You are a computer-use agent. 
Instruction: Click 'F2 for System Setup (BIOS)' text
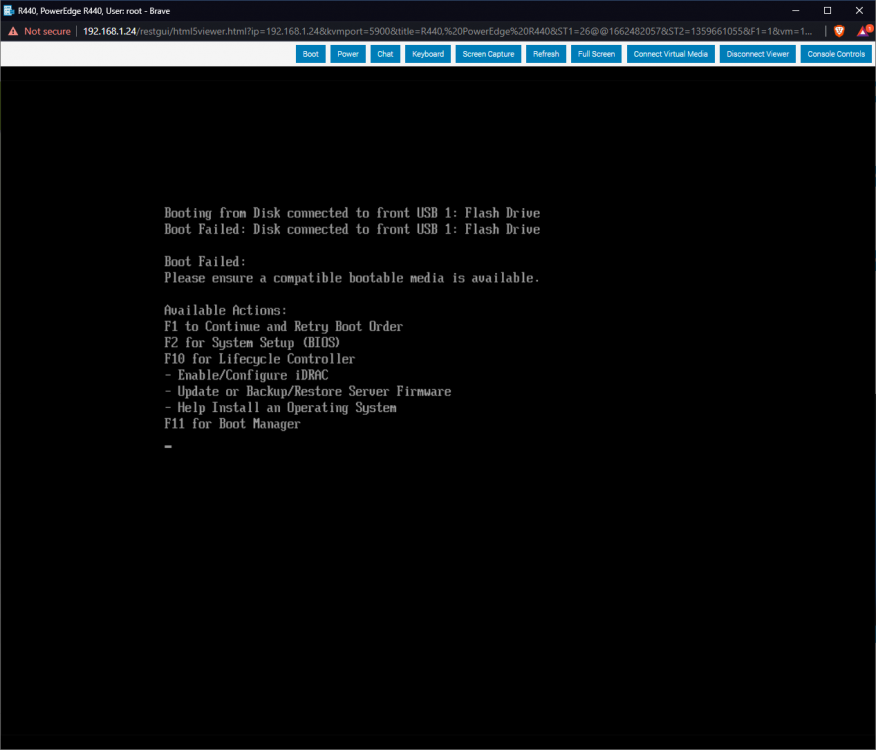coord(252,343)
